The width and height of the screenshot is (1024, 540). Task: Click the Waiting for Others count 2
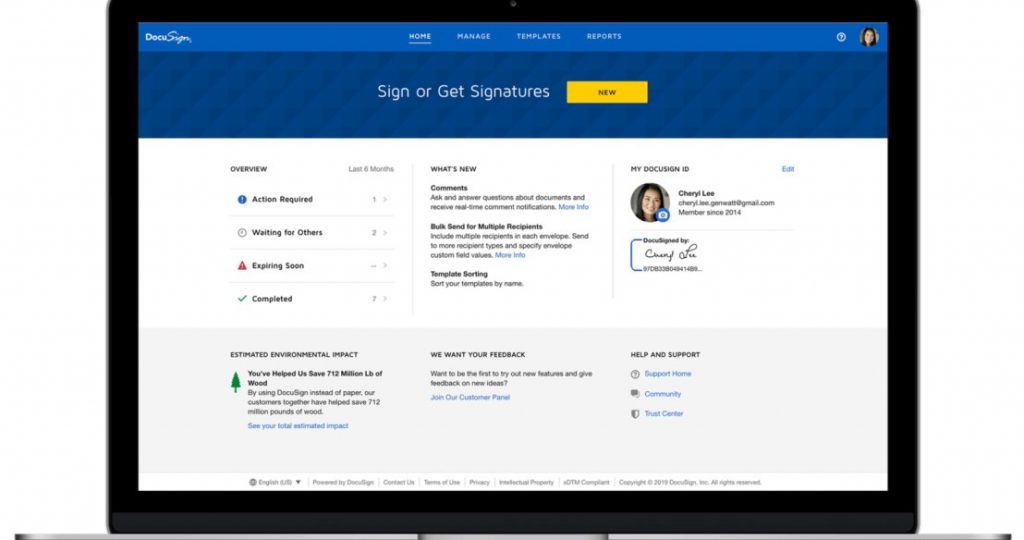(x=374, y=232)
